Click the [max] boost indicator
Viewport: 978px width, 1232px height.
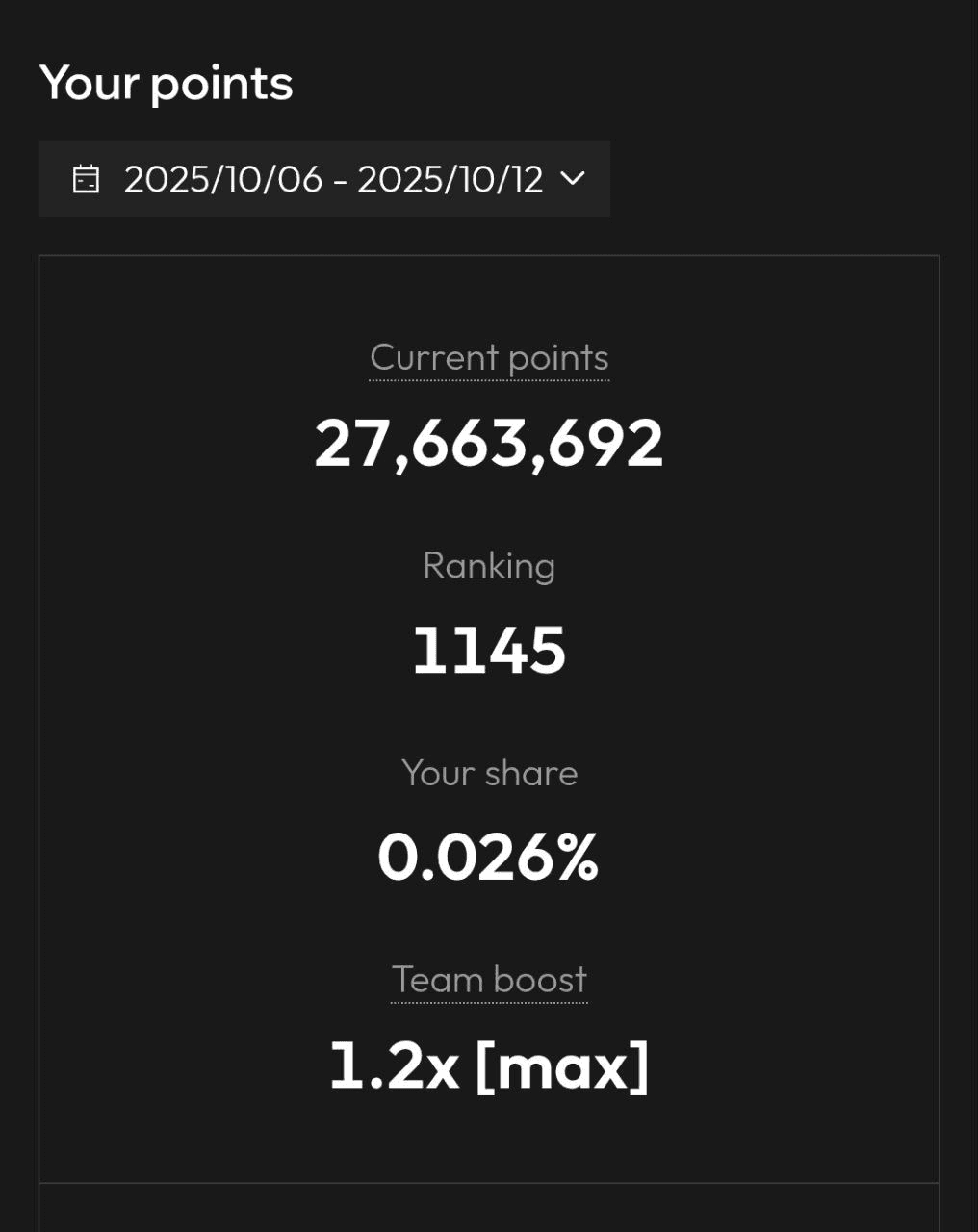click(563, 1066)
